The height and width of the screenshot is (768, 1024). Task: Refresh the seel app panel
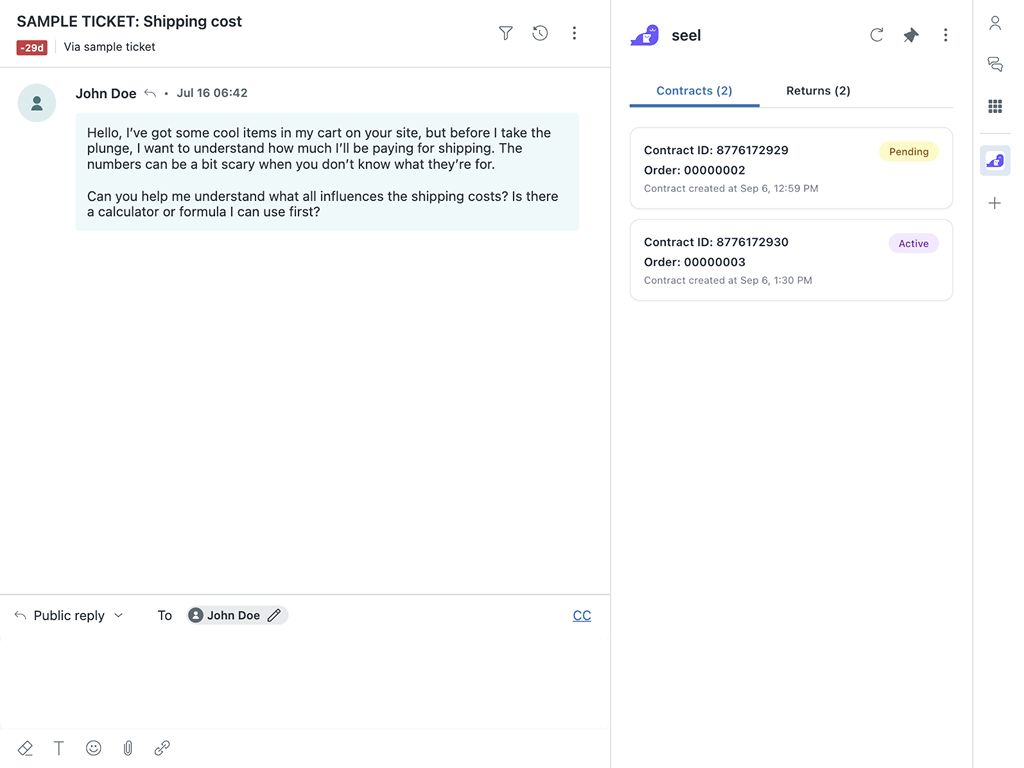tap(877, 35)
